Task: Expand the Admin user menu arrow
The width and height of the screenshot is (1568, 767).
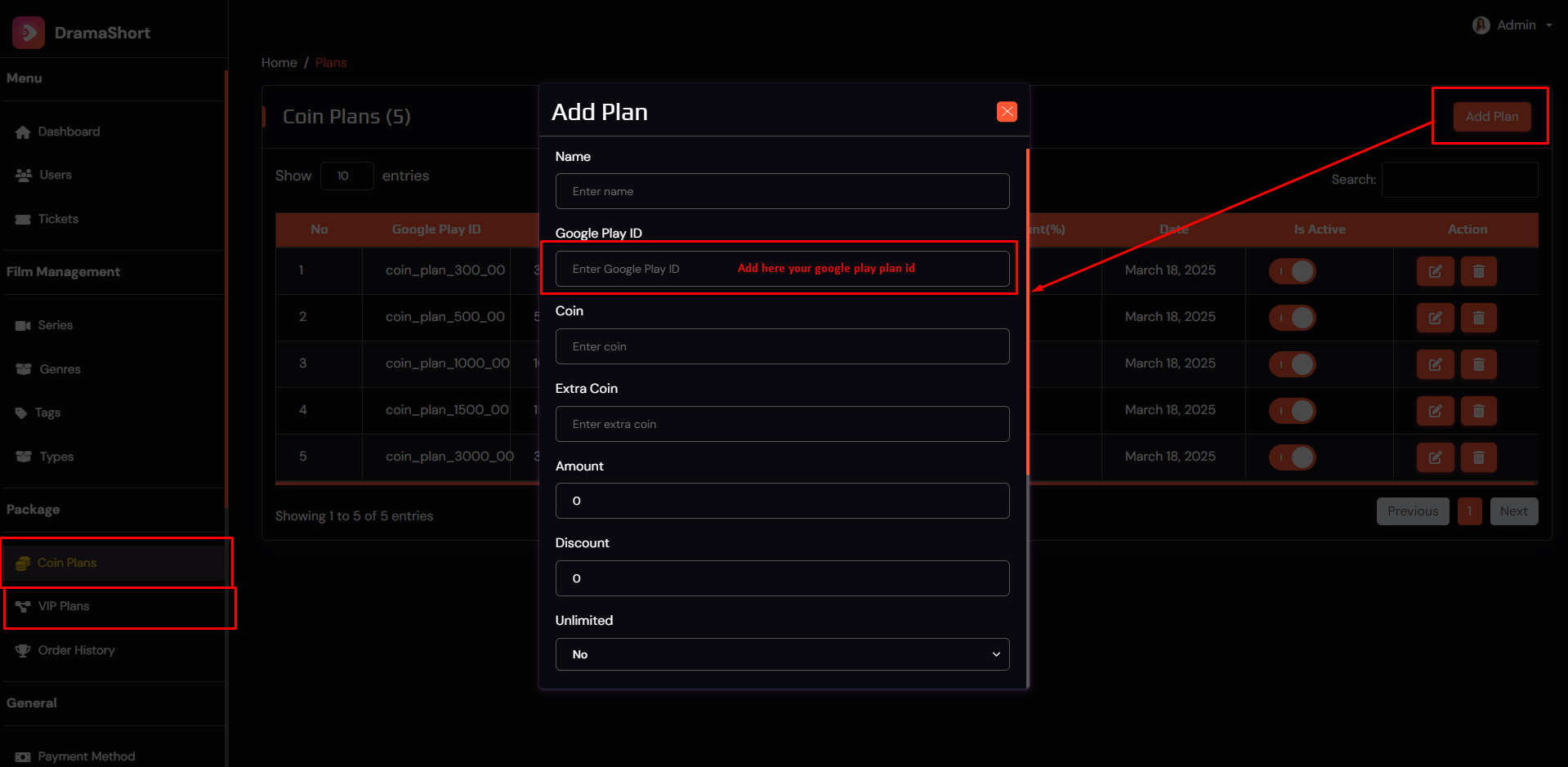Action: pyautogui.click(x=1548, y=25)
